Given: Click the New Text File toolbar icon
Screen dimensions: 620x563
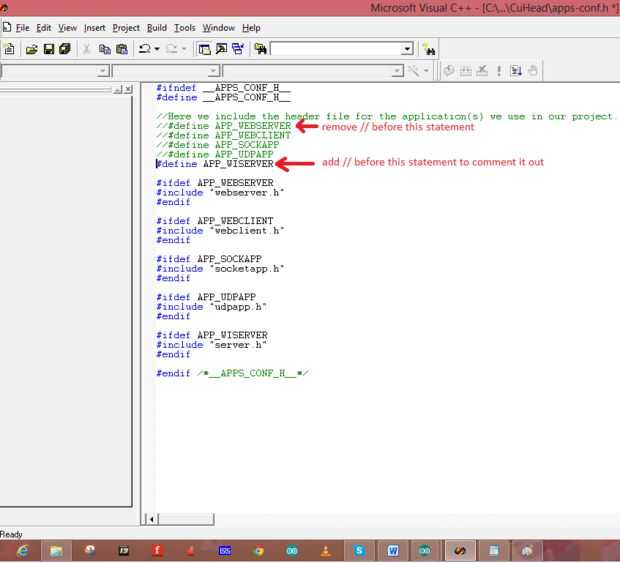Looking at the screenshot, I should point(9,49).
